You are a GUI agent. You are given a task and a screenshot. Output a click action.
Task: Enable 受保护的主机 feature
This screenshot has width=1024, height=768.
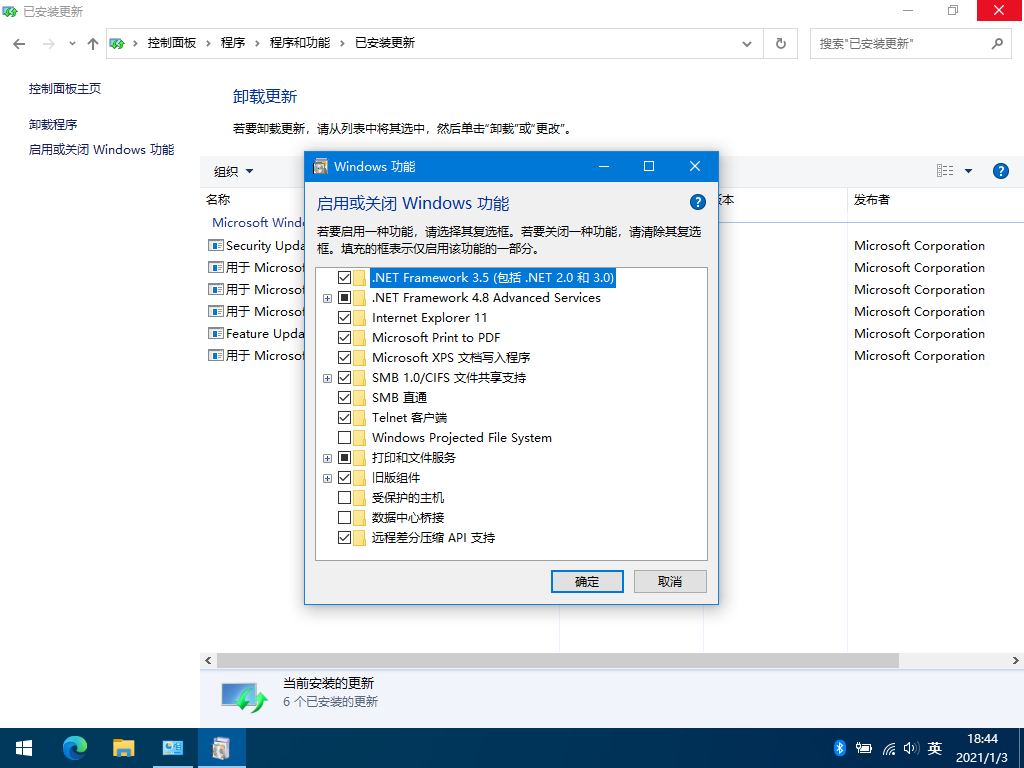tap(344, 498)
